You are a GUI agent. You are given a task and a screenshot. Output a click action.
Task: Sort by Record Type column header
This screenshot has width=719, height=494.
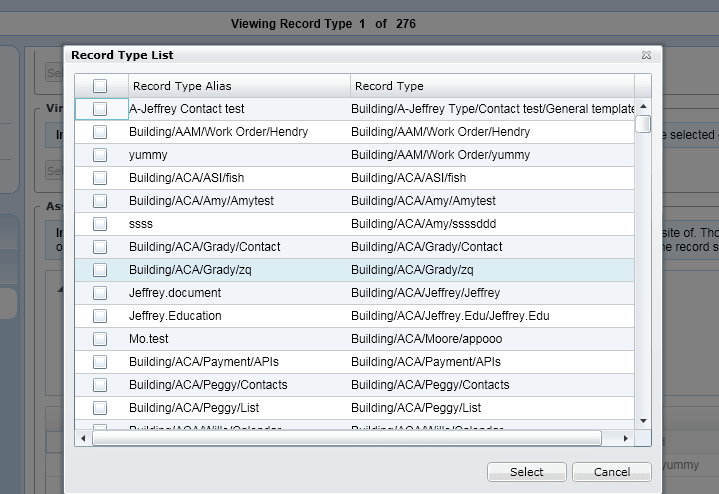[x=490, y=86]
